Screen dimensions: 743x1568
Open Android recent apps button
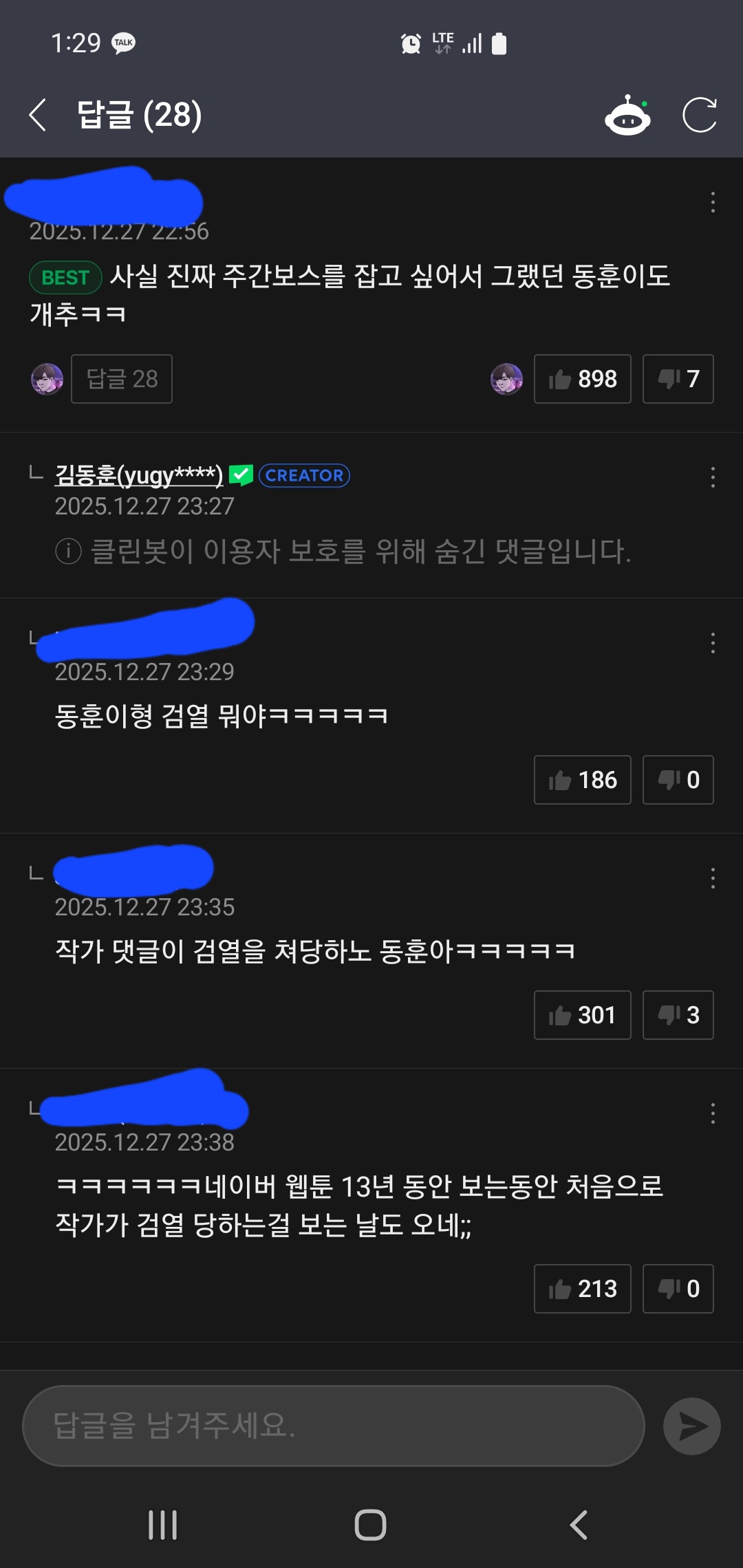163,1525
